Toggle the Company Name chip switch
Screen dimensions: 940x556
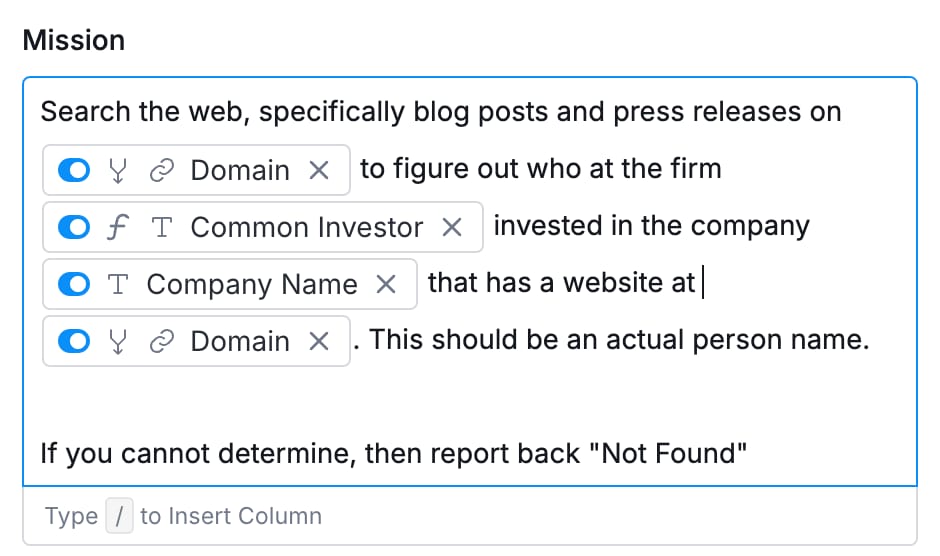pyautogui.click(x=74, y=284)
